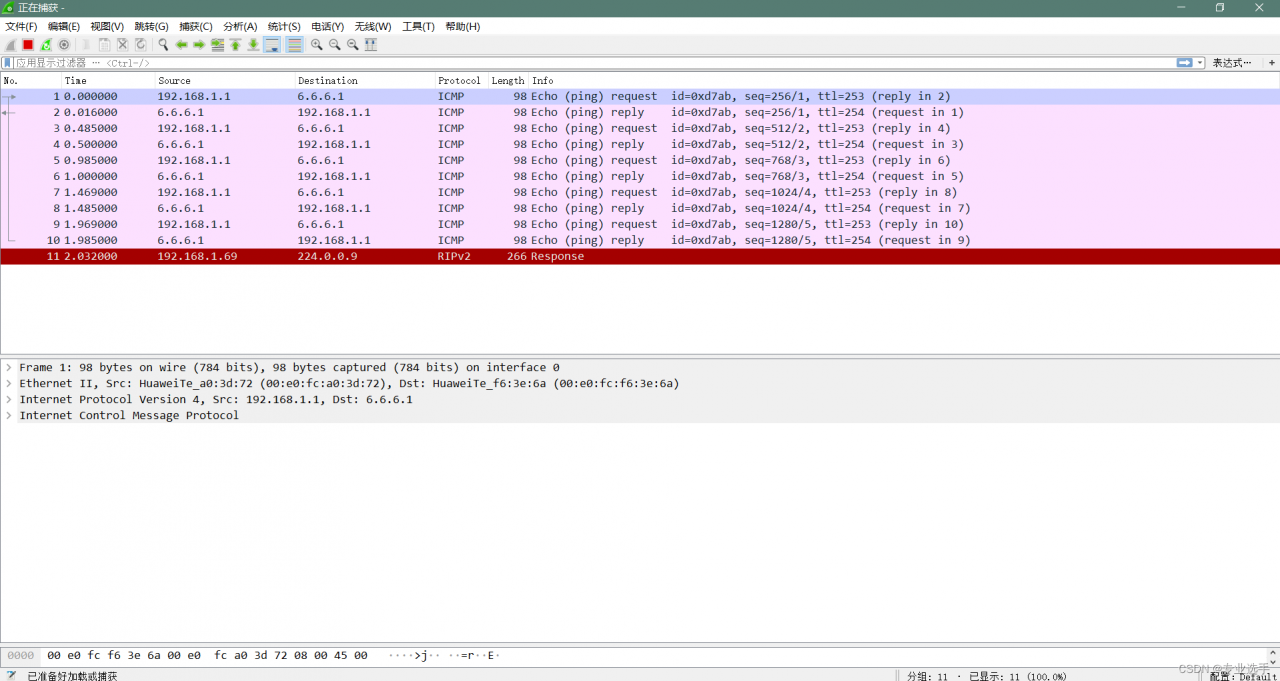Screen dimensions: 1280x681
Task: Apply display filter arrow button
Action: (1185, 63)
